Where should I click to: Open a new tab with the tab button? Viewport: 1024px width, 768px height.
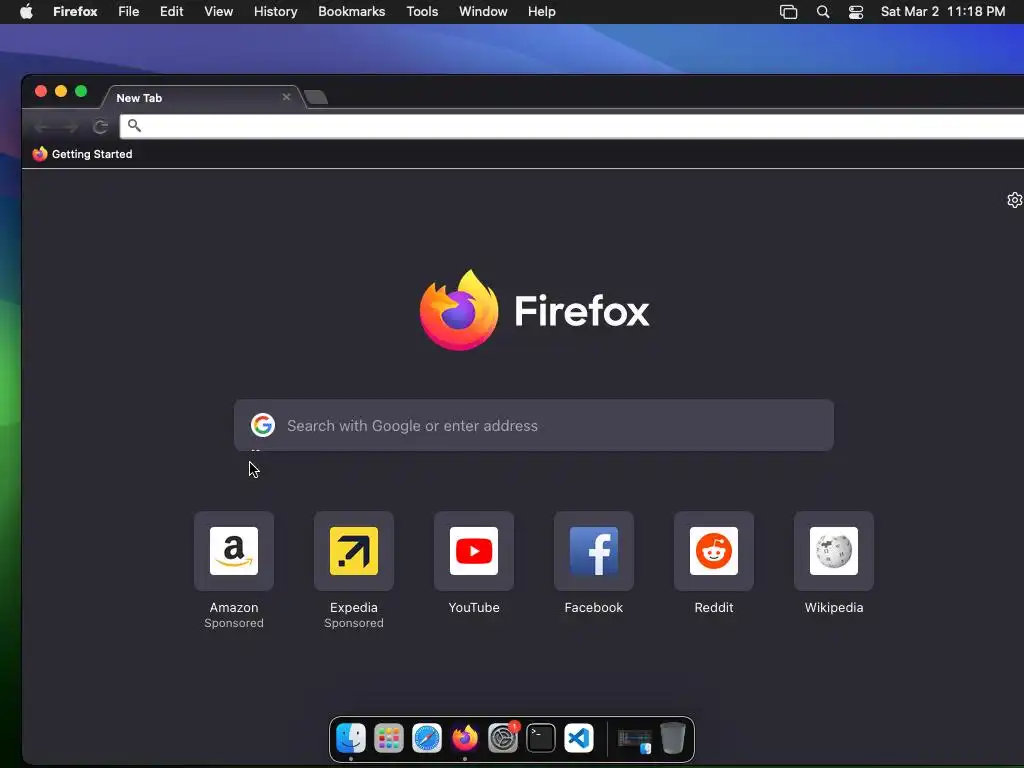pyautogui.click(x=316, y=97)
